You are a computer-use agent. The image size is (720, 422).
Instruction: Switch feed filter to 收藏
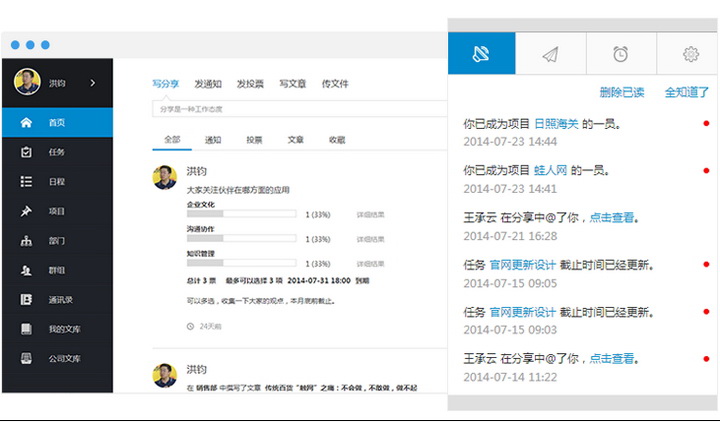(x=337, y=140)
